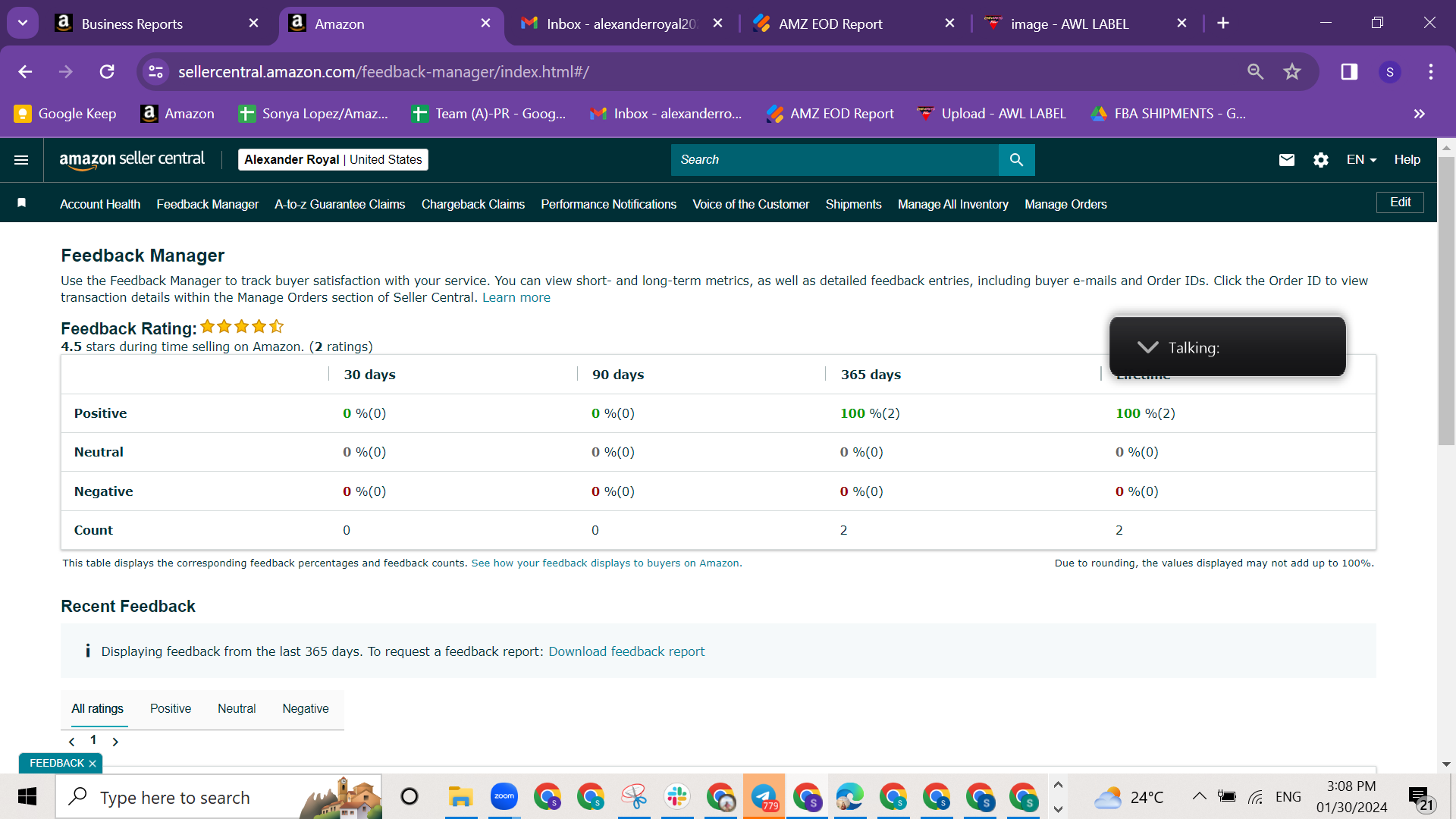Screen dimensions: 1456x819
Task: Open Account Health in navigation bar
Action: point(100,205)
